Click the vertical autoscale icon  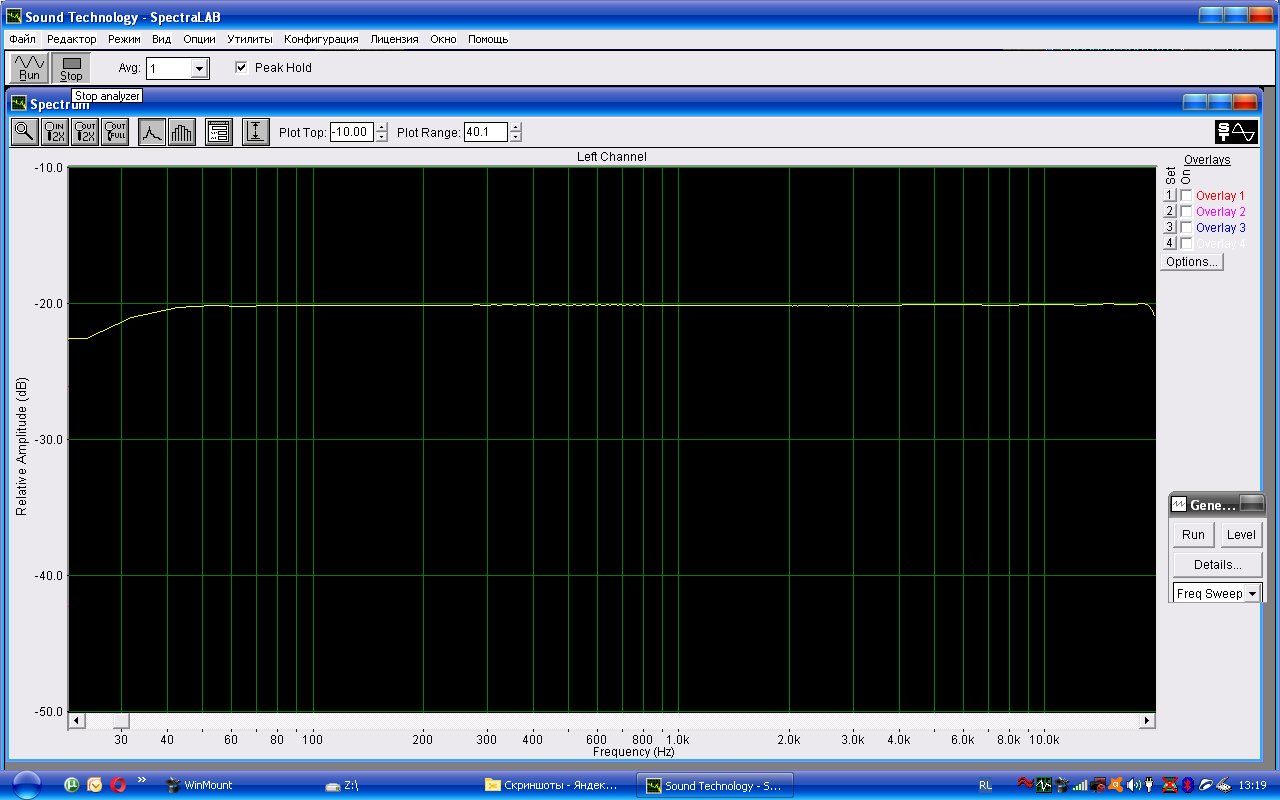[x=256, y=132]
